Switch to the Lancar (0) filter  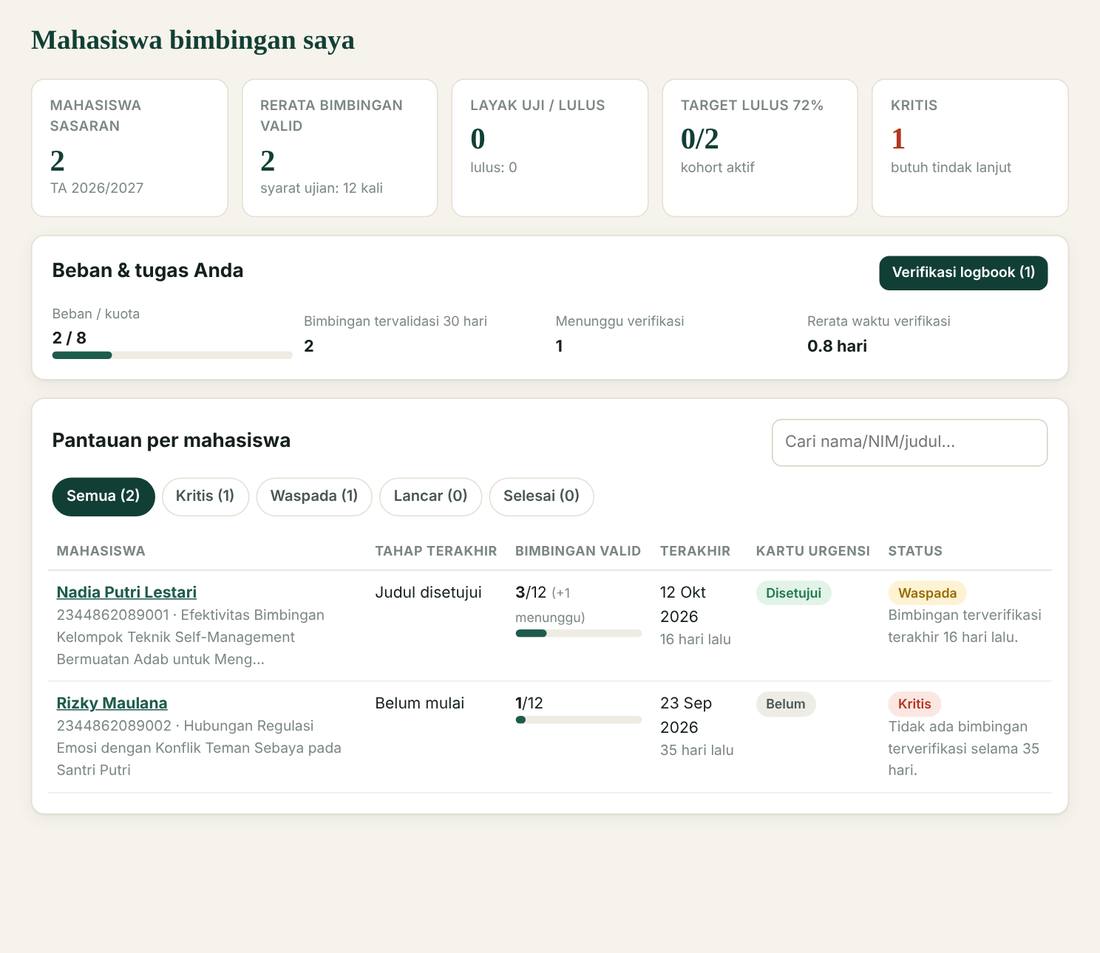pyautogui.click(x=430, y=496)
